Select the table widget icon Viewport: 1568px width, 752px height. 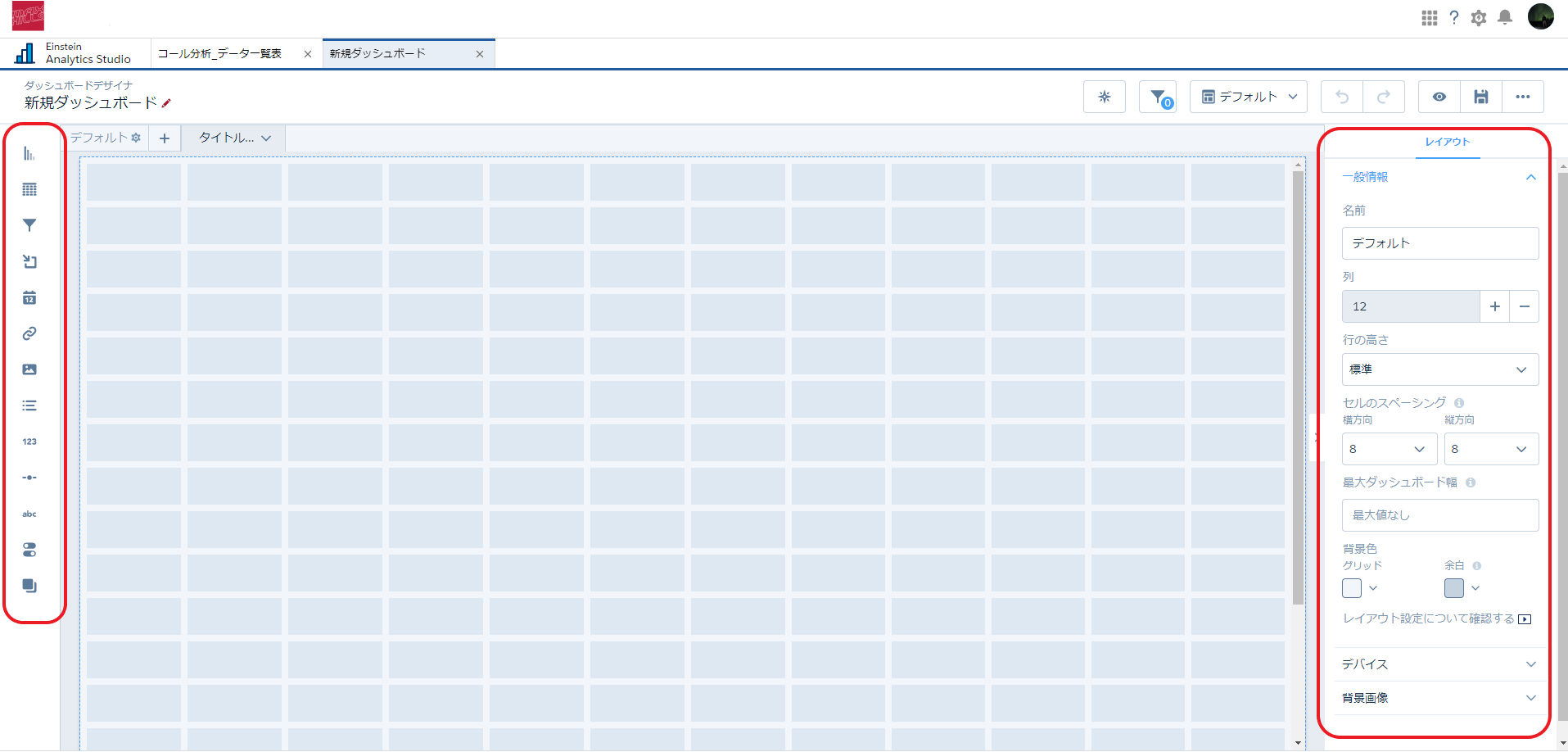[x=29, y=190]
